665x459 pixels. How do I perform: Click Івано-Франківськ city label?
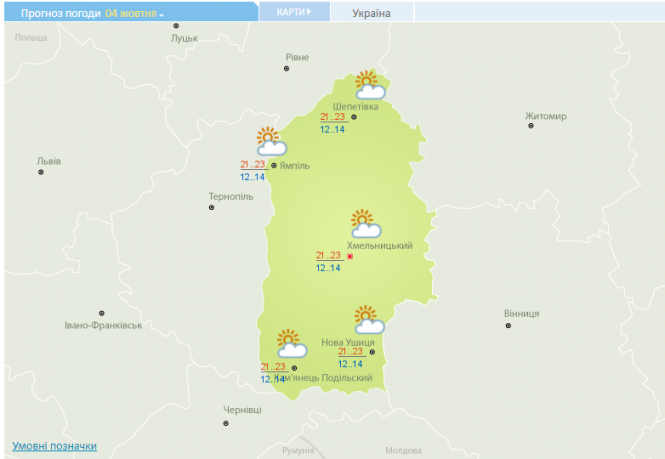[x=103, y=325]
